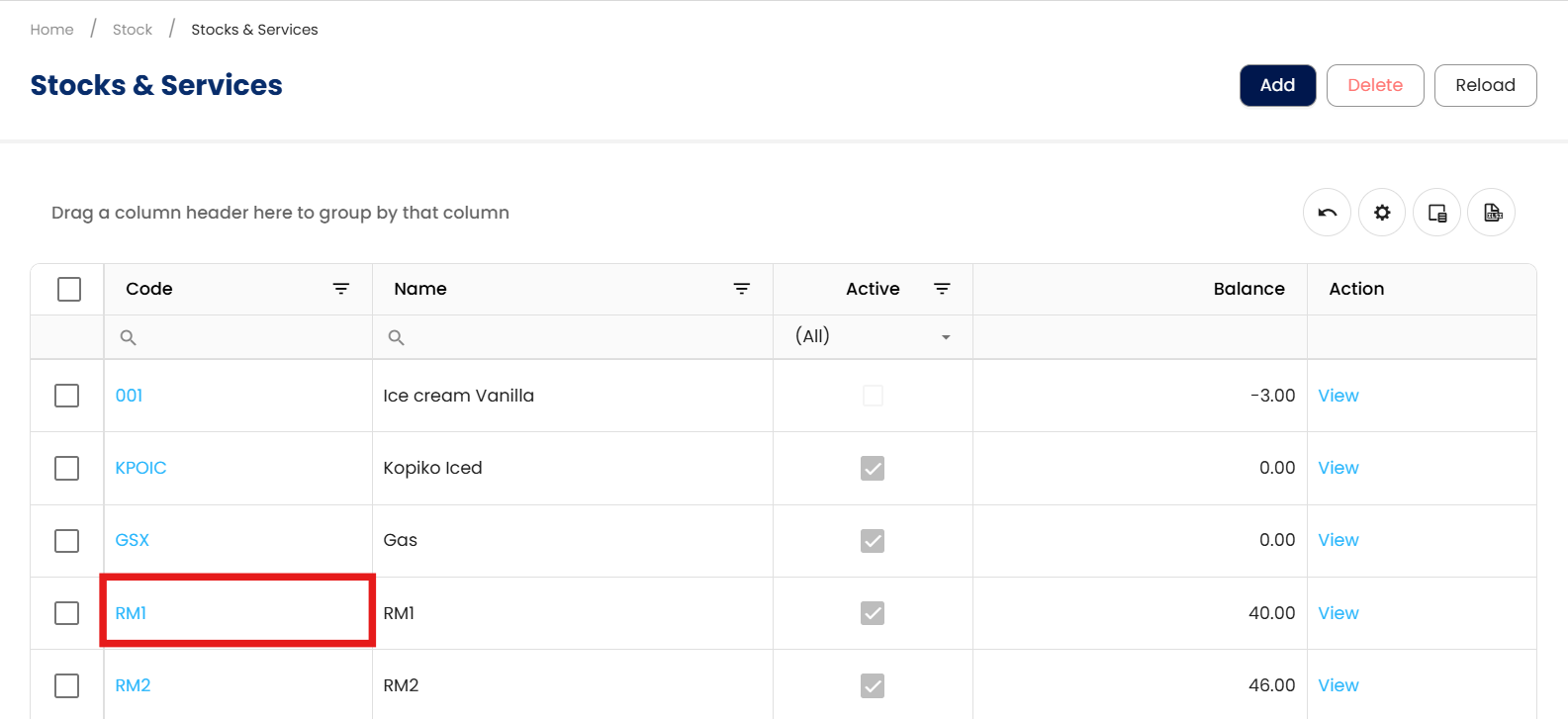
Task: Navigate to the Home breadcrumb
Action: [x=51, y=30]
